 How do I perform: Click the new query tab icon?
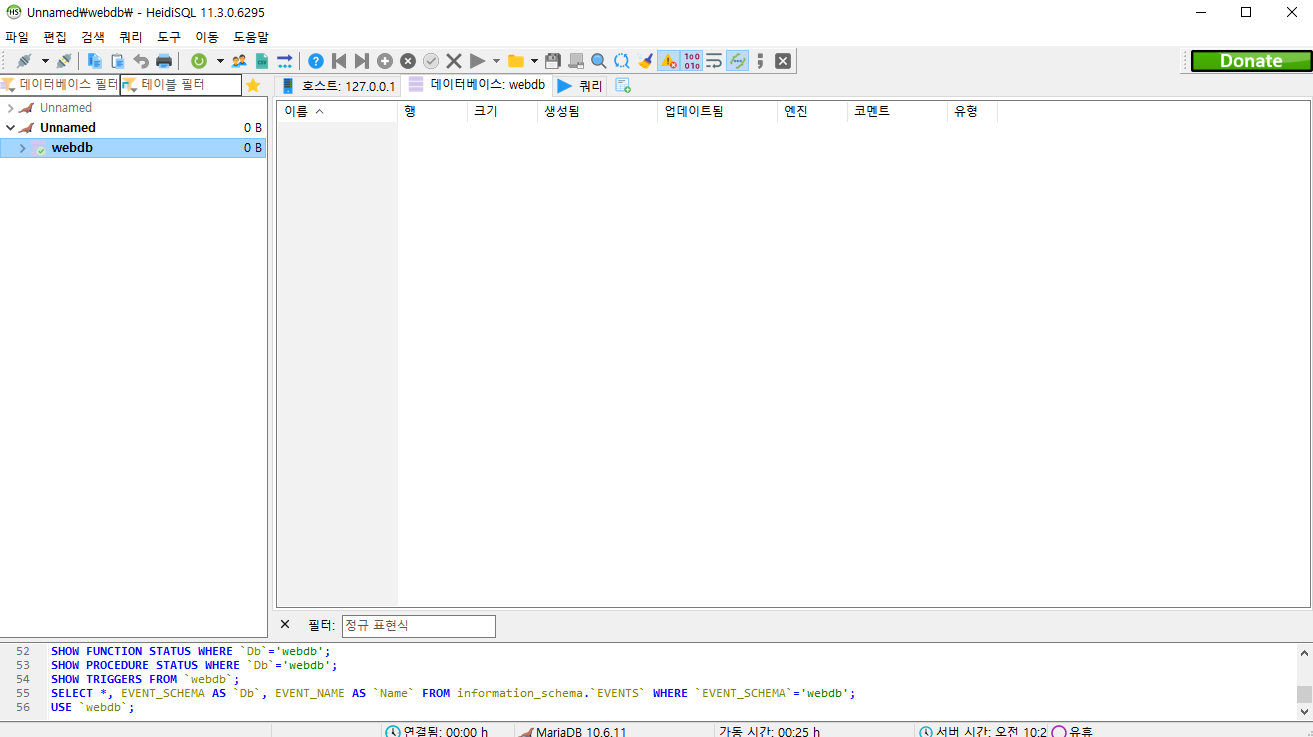623,85
